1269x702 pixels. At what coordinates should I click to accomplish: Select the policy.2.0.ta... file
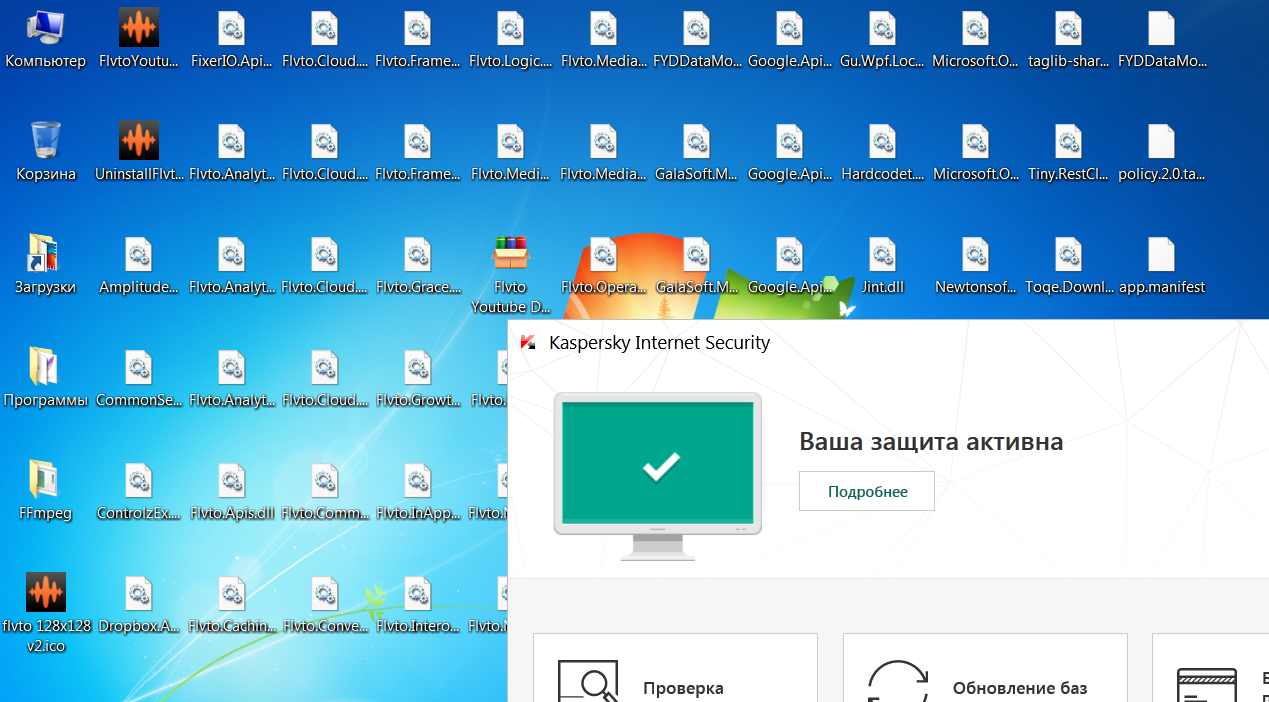[1161, 153]
